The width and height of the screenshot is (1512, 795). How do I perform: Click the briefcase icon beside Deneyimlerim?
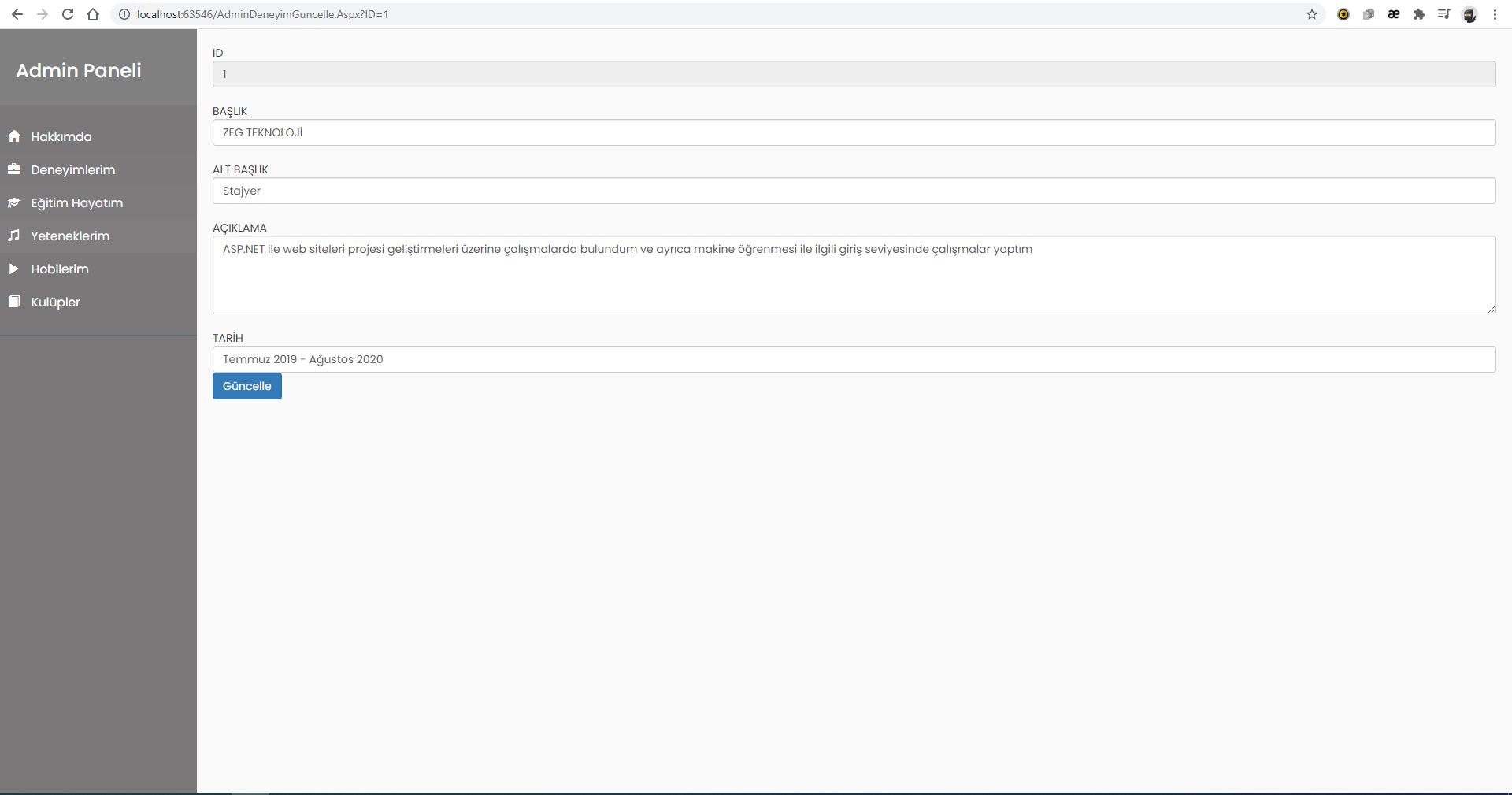pos(14,169)
